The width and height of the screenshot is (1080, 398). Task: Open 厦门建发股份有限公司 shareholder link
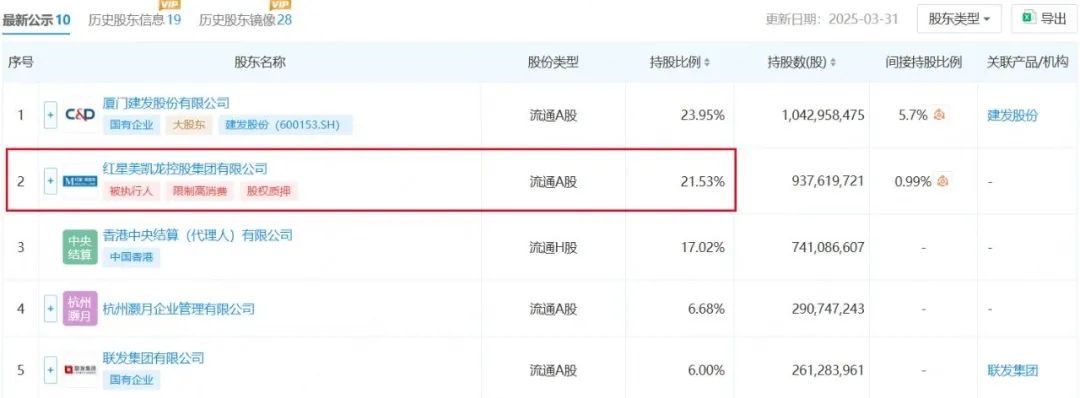(166, 103)
